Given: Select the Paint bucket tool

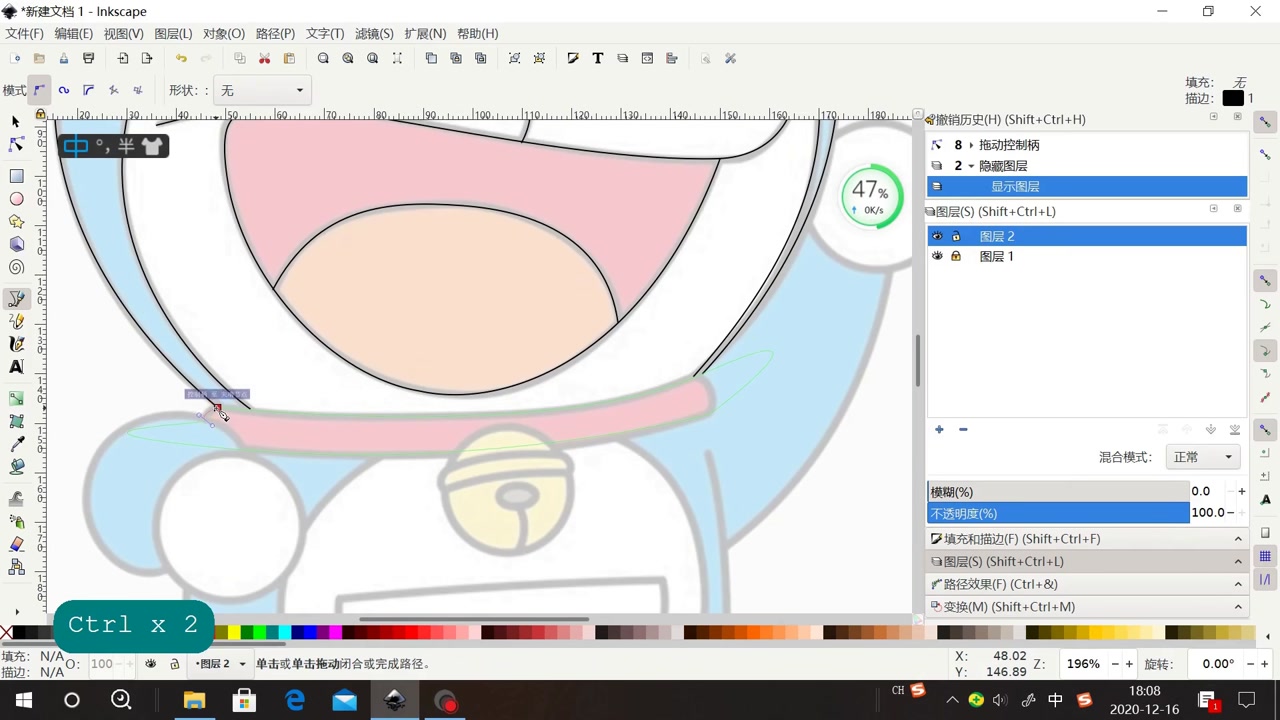Looking at the screenshot, I should [16, 466].
